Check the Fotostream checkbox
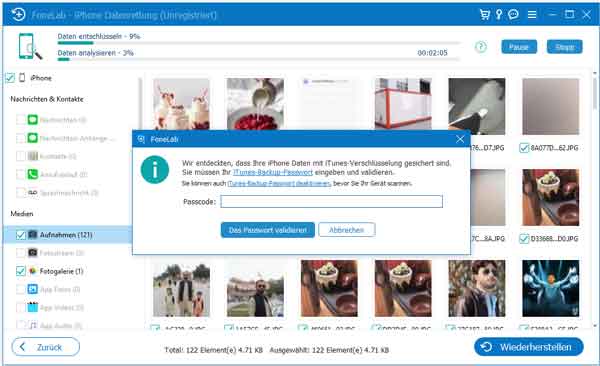The image size is (600, 366). (21, 253)
